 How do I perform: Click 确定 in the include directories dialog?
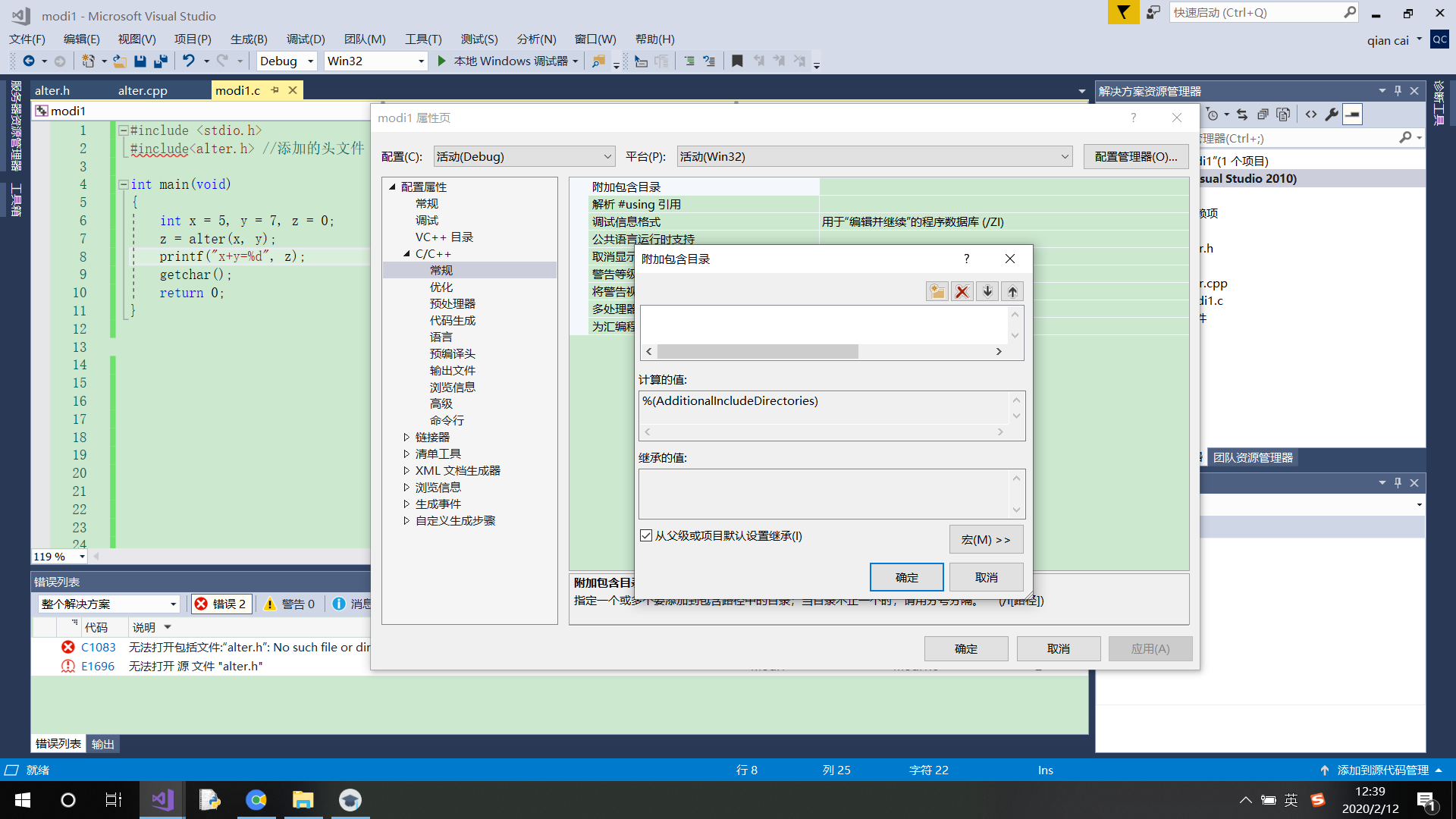point(906,577)
